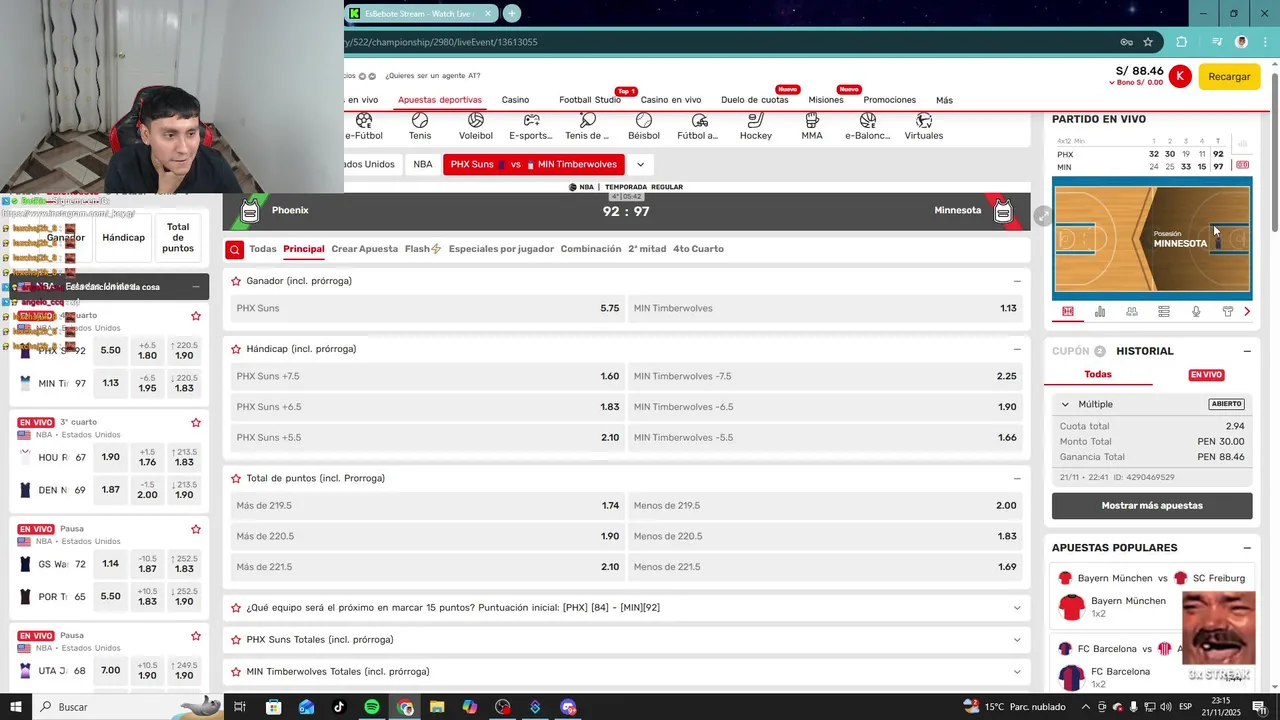1280x720 pixels.
Task: Collapse the Apuestas Populares panel
Action: point(1247,548)
